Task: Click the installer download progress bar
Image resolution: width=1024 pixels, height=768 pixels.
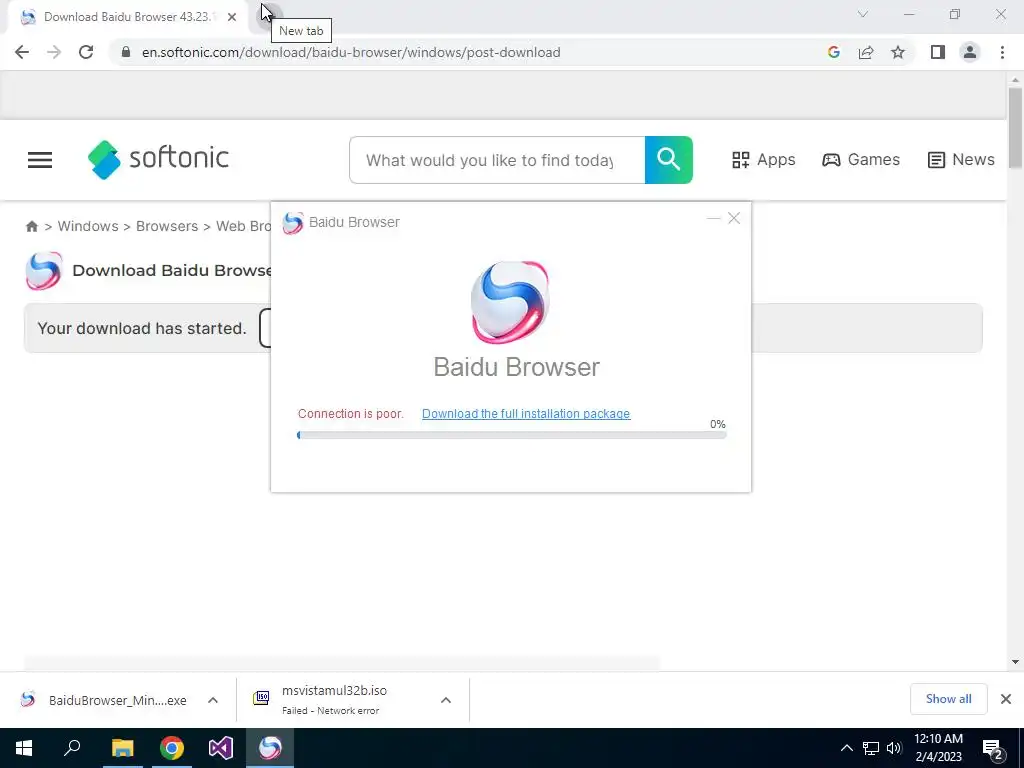Action: pyautogui.click(x=511, y=435)
